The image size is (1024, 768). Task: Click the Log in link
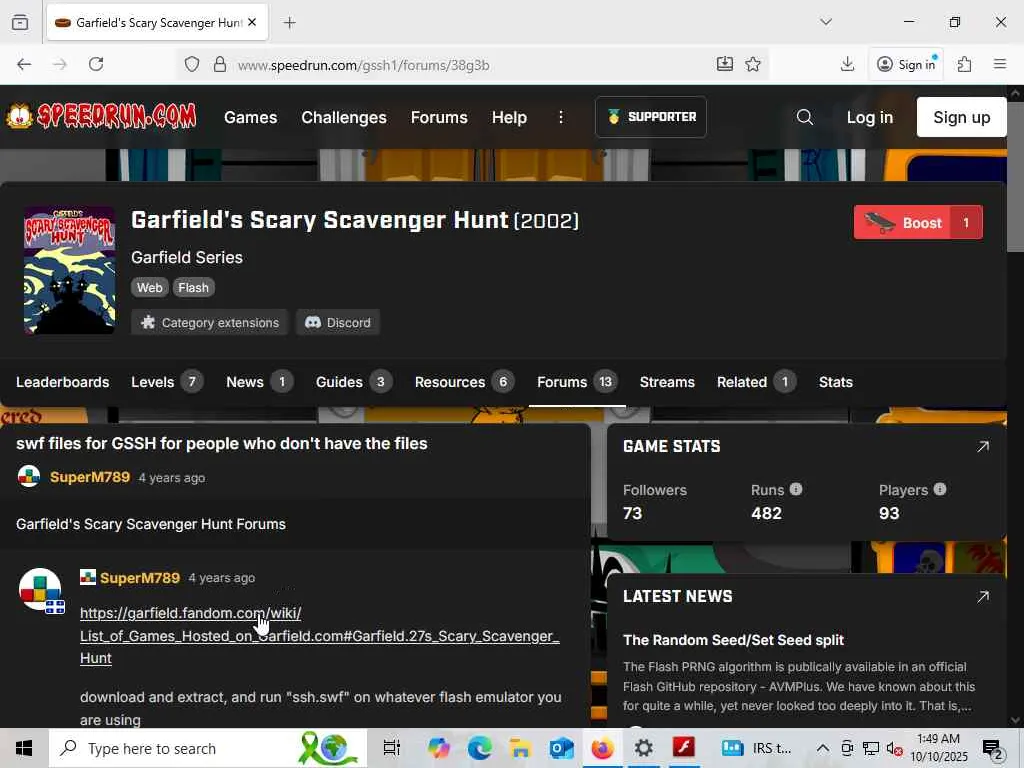(869, 118)
